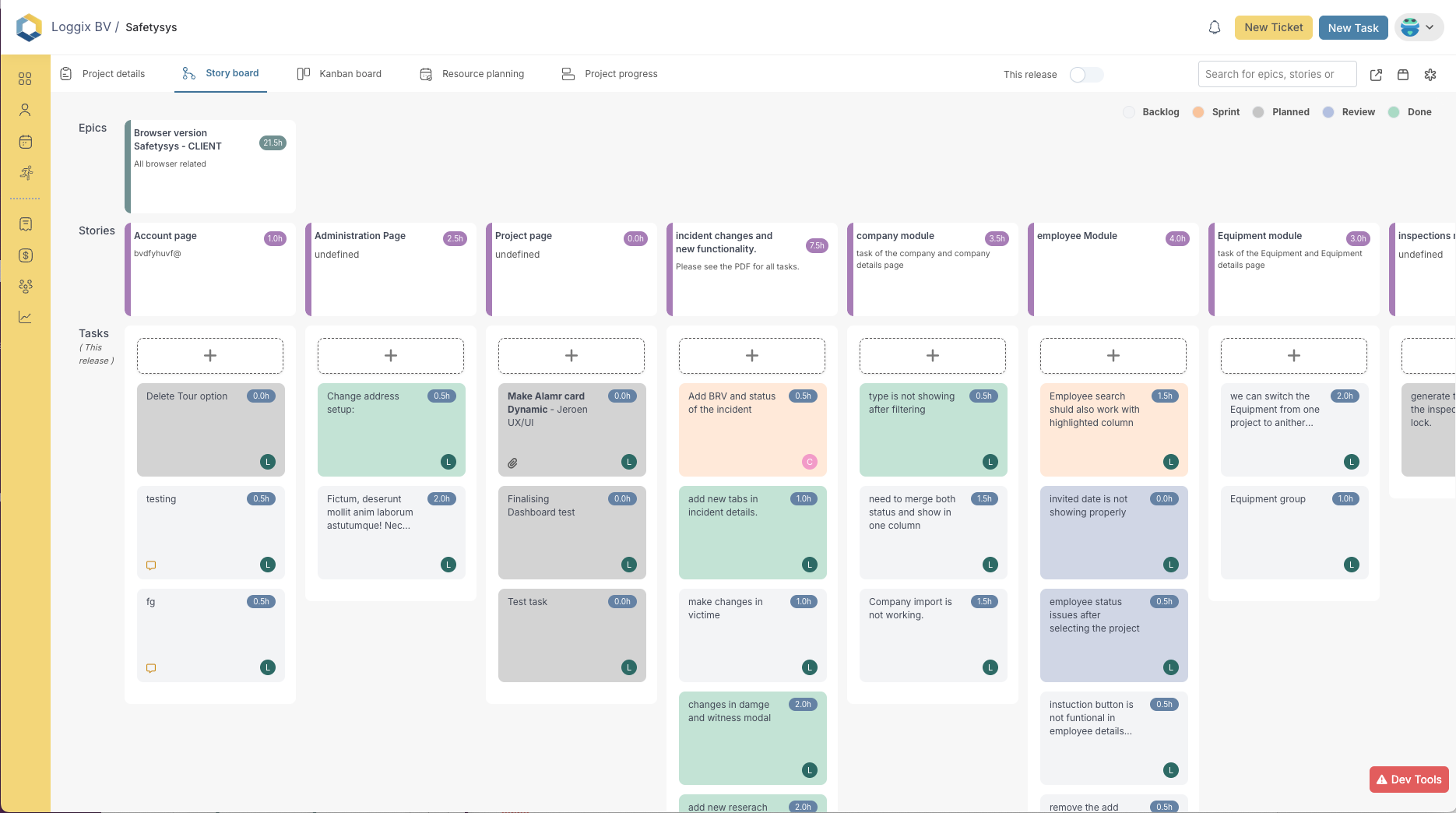This screenshot has width=1456, height=813.
Task: Click the dashboard grid icon in sidebar
Action: pos(25,79)
